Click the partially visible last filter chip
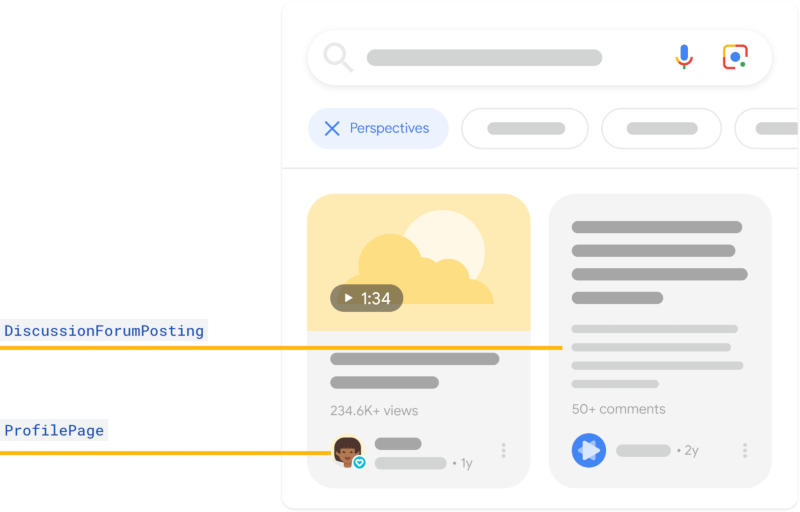The height and width of the screenshot is (512, 800). click(768, 129)
